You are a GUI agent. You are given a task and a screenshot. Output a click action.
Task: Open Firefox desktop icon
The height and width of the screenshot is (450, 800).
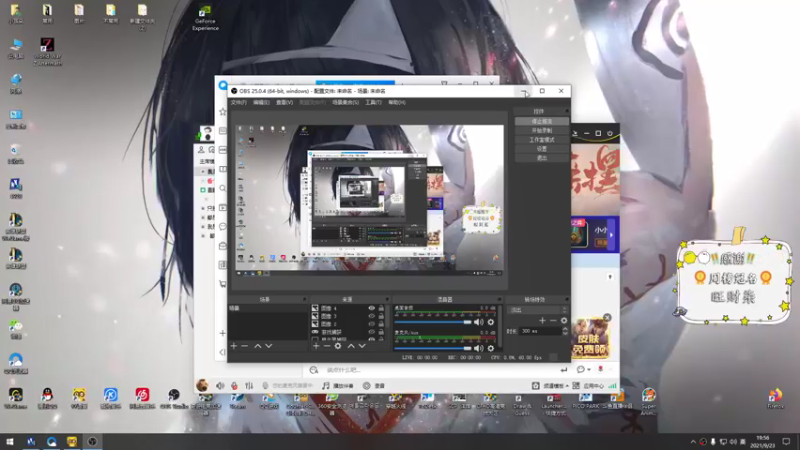(775, 398)
